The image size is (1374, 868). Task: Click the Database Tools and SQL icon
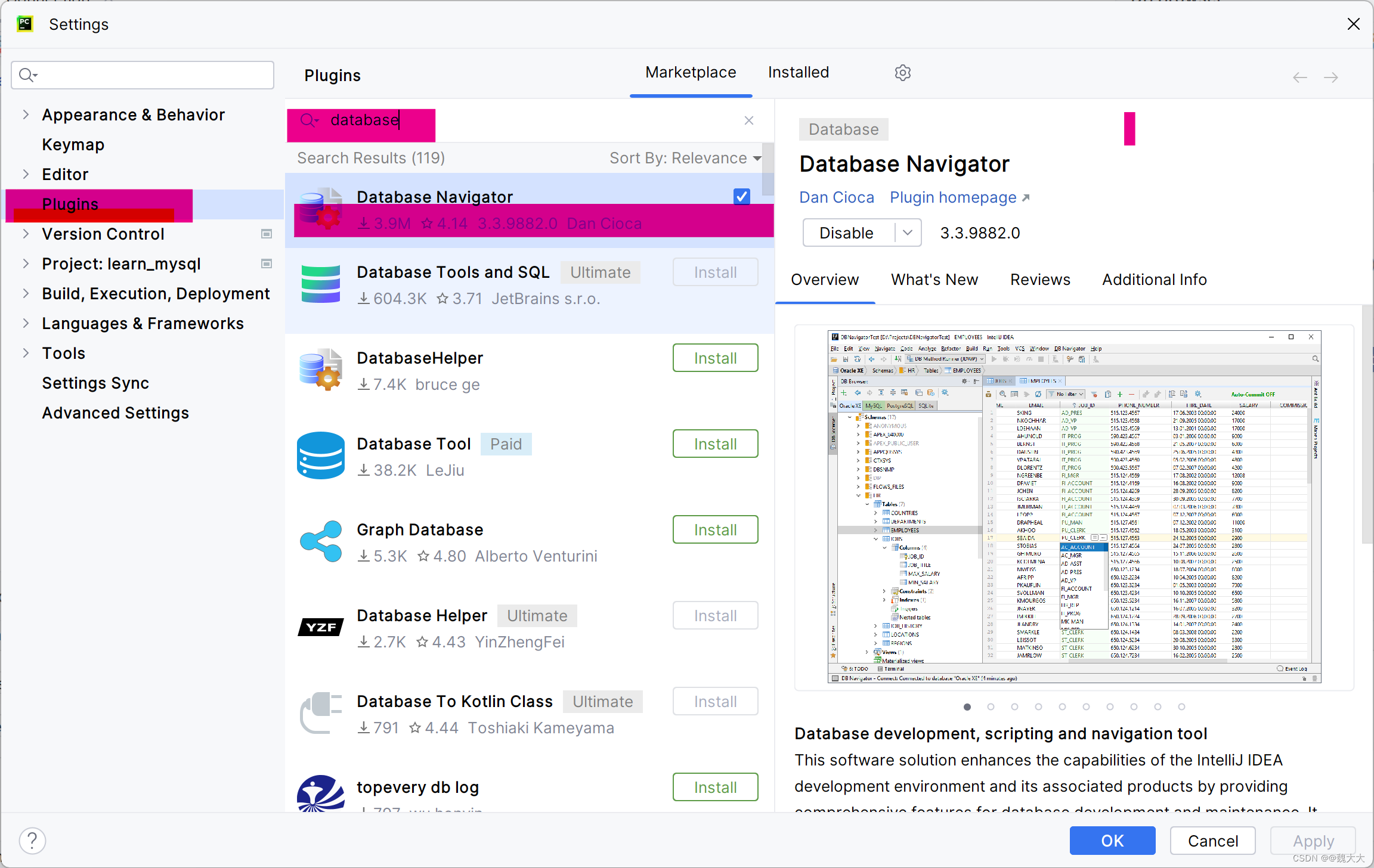click(321, 284)
